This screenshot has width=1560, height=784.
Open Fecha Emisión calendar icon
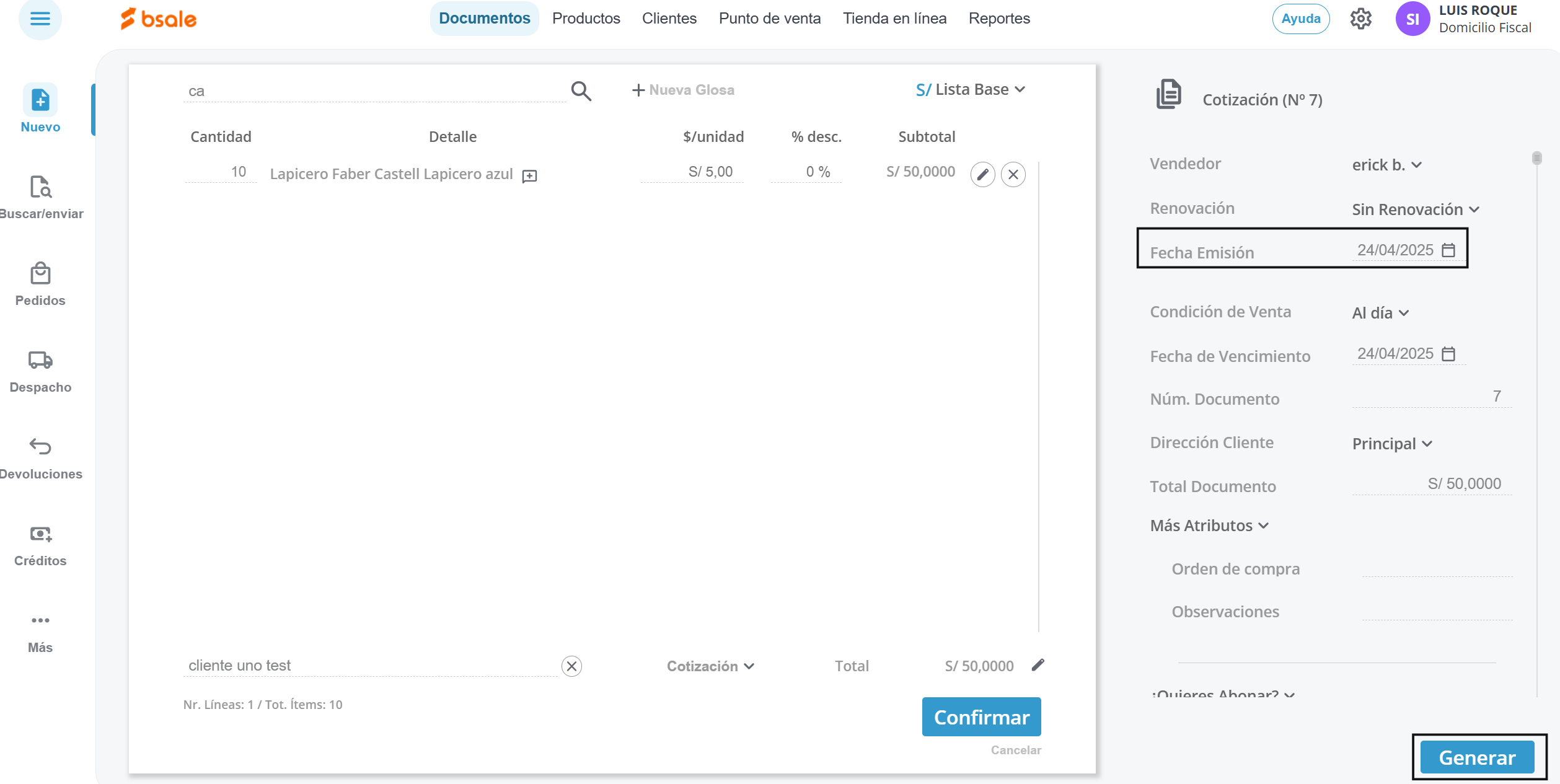(x=1448, y=250)
